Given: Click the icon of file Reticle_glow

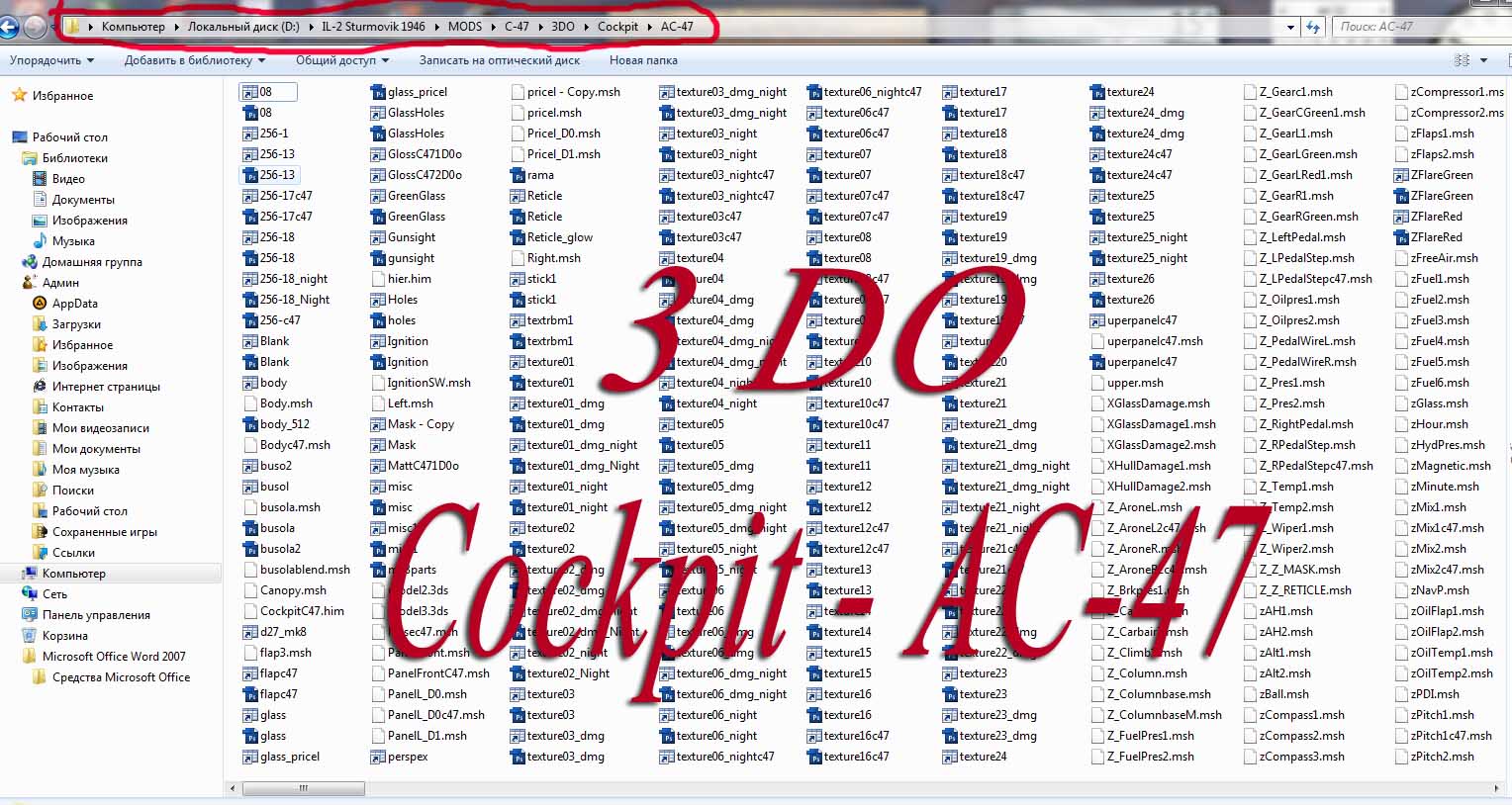Looking at the screenshot, I should (x=518, y=237).
